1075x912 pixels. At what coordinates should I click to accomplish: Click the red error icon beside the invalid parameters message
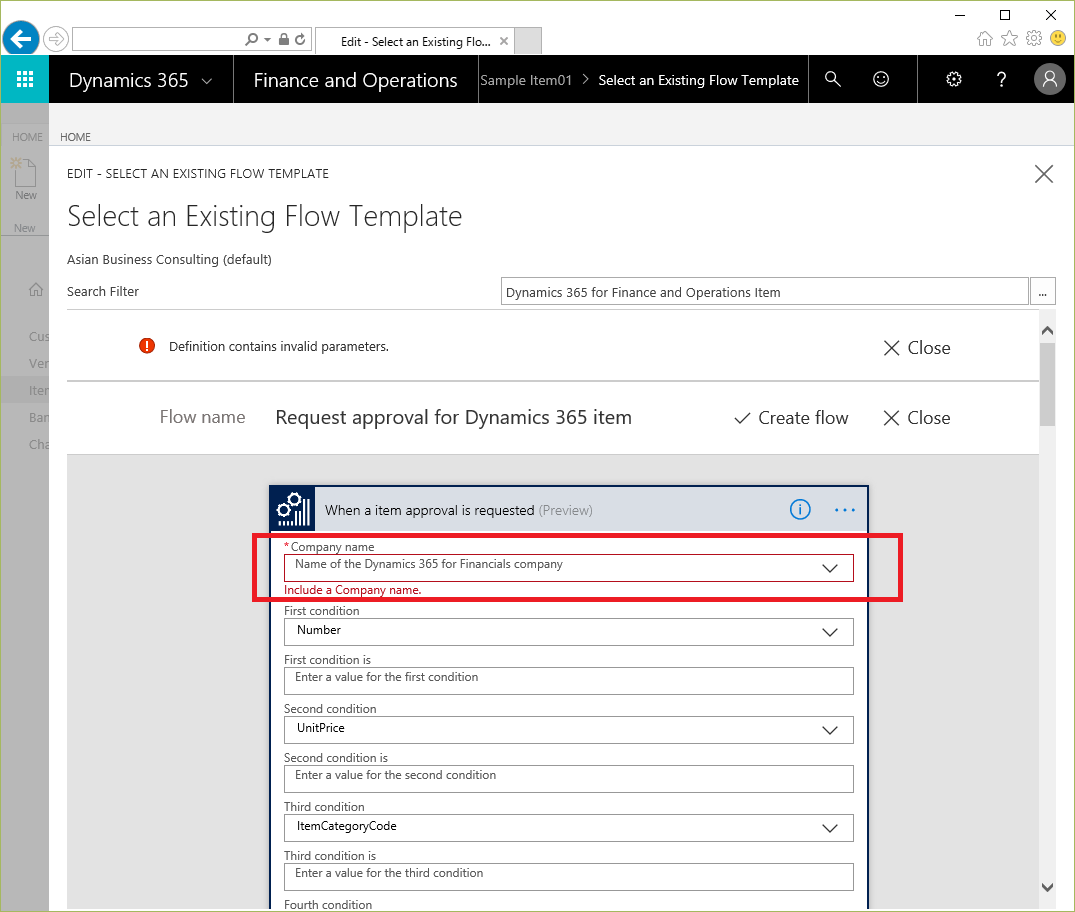[x=147, y=346]
